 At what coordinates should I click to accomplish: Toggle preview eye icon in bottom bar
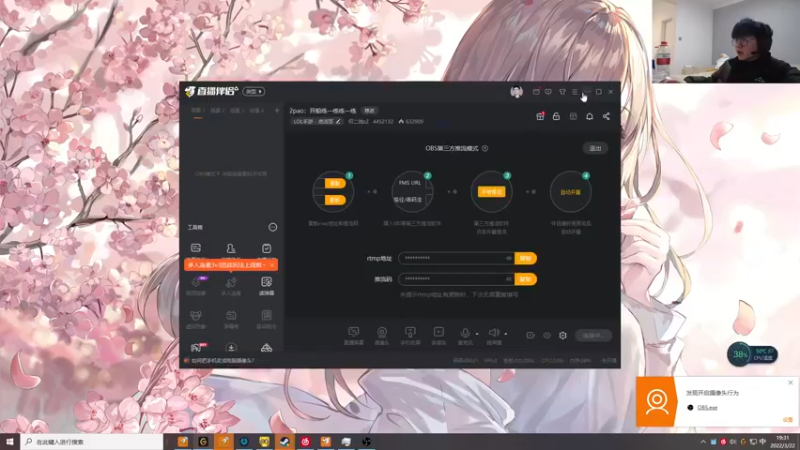point(547,336)
